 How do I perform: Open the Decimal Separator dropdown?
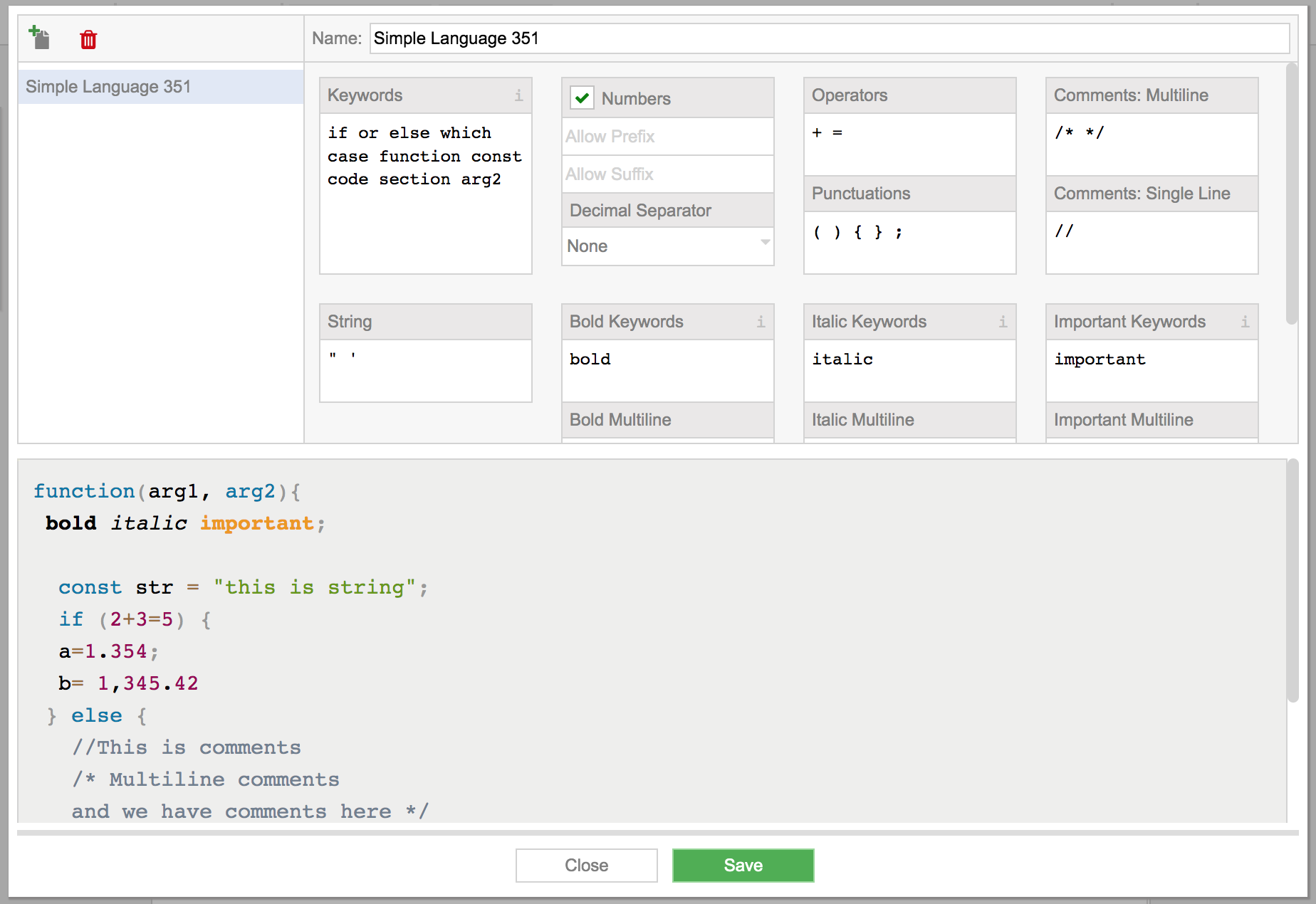(668, 246)
